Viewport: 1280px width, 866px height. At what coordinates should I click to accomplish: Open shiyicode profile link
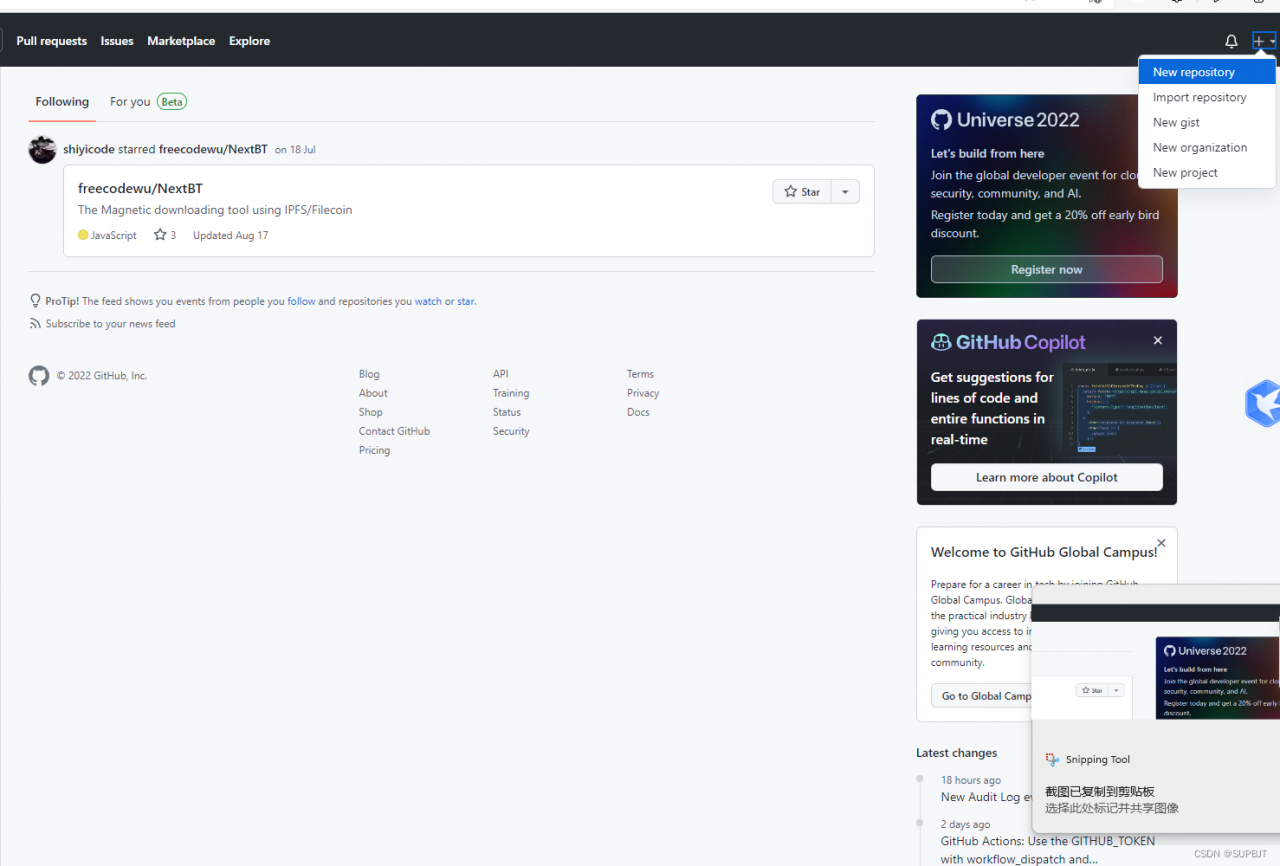(x=89, y=150)
